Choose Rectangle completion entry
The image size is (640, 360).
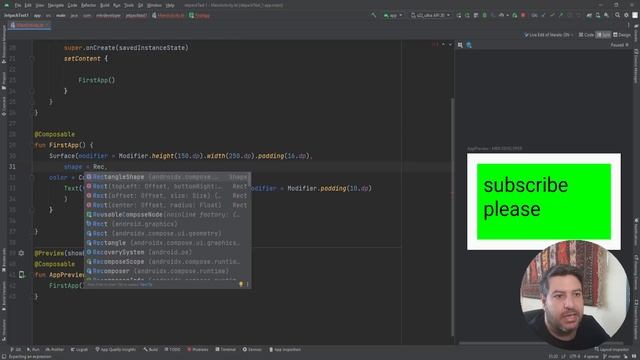[167, 242]
